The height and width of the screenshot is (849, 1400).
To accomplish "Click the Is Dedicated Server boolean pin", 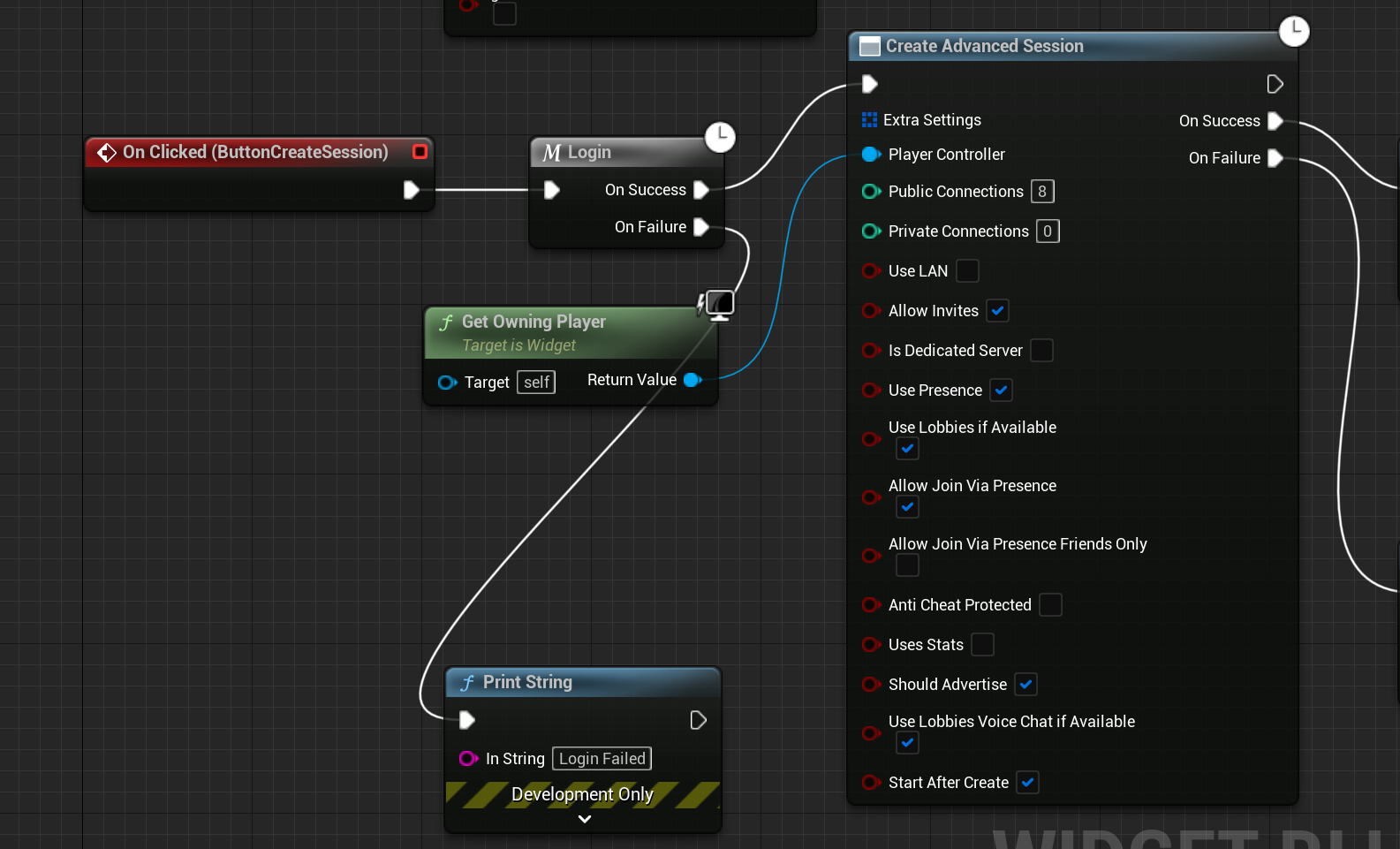I will (871, 351).
